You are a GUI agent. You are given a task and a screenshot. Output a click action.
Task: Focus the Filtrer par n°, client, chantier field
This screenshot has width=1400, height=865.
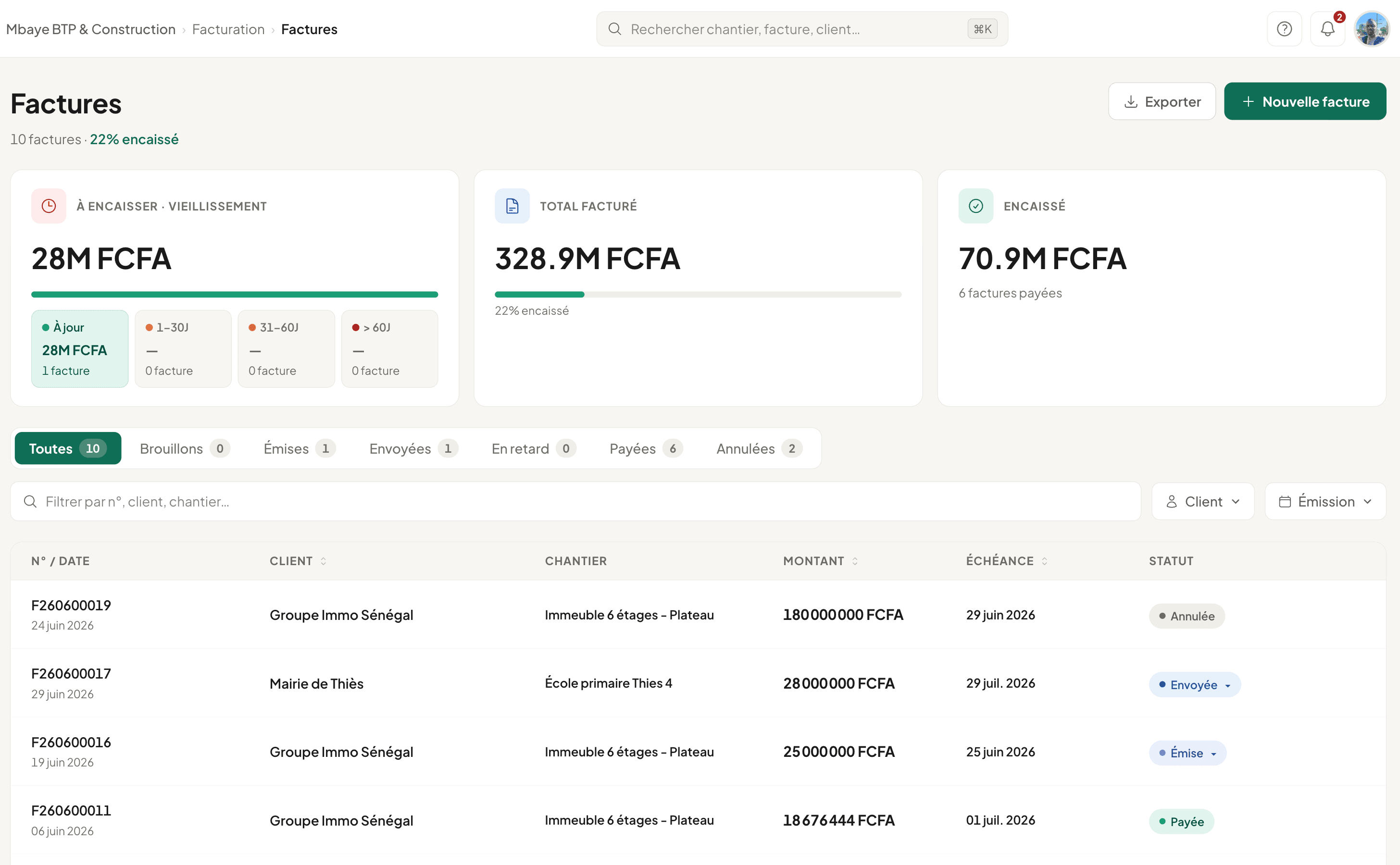coord(576,502)
